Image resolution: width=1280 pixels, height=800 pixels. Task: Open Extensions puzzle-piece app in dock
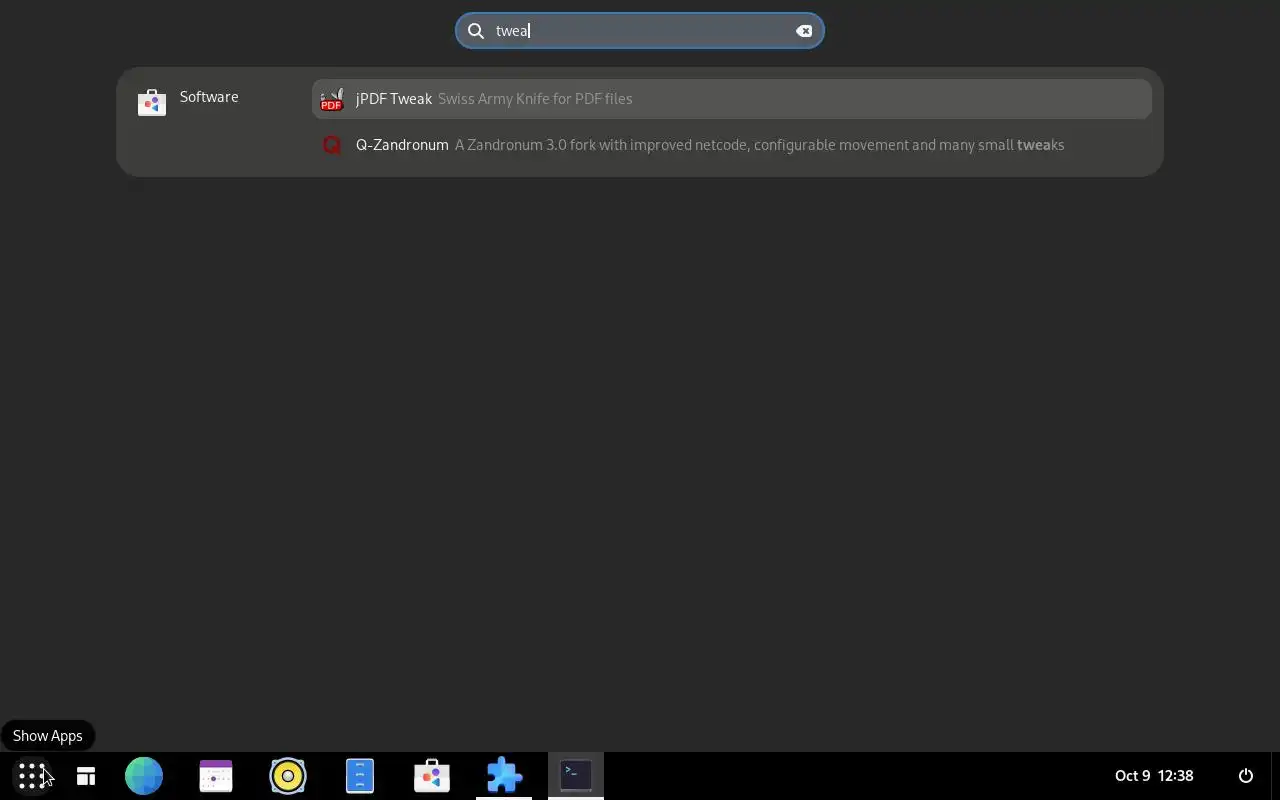click(504, 776)
